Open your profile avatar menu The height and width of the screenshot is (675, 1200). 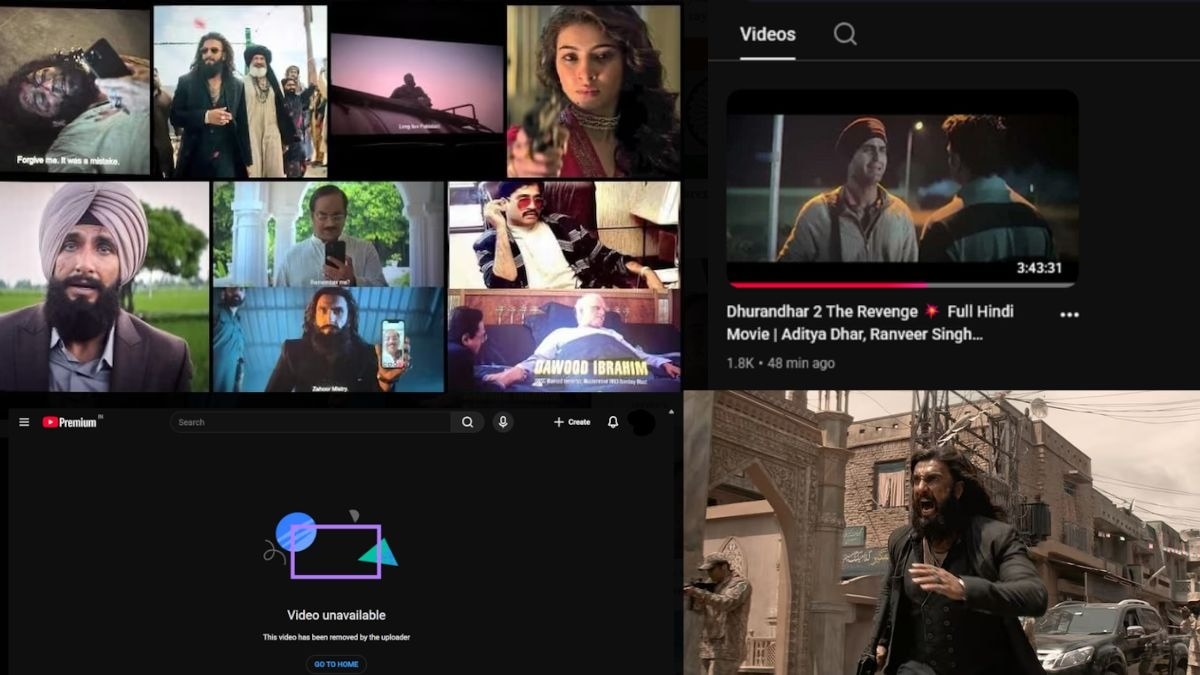(640, 422)
